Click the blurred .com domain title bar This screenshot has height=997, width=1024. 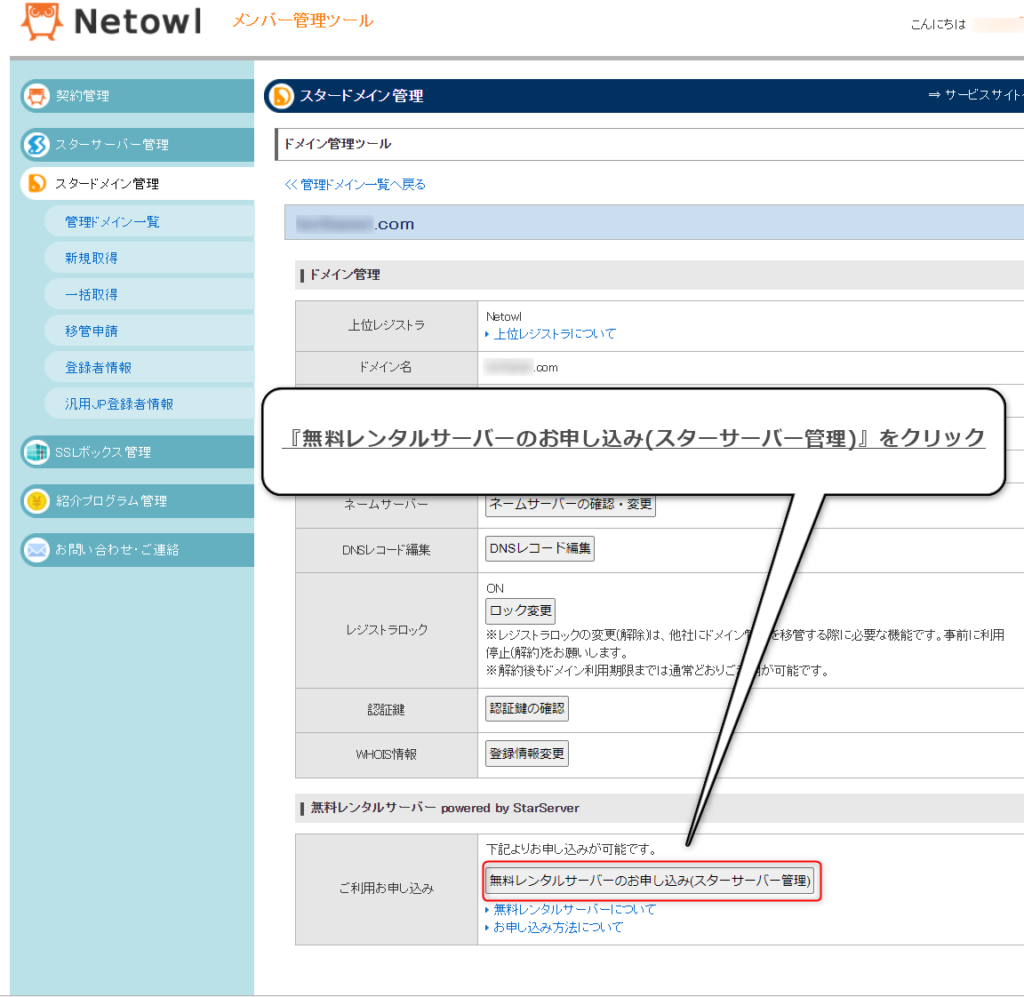click(x=654, y=223)
